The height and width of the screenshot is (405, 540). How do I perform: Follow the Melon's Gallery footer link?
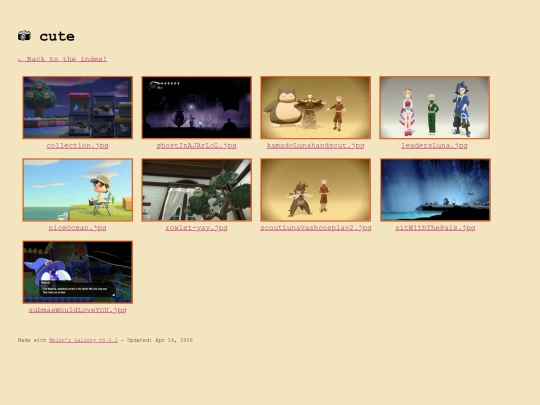coord(83,340)
